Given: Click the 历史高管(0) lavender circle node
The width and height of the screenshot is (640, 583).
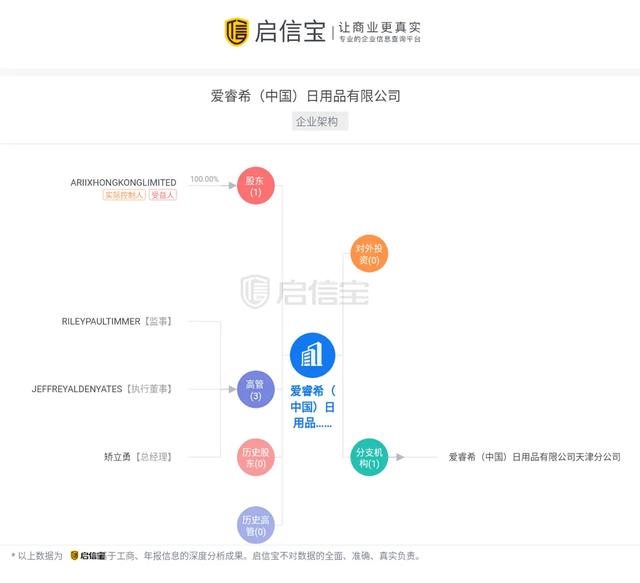Looking at the screenshot, I should (x=256, y=524).
